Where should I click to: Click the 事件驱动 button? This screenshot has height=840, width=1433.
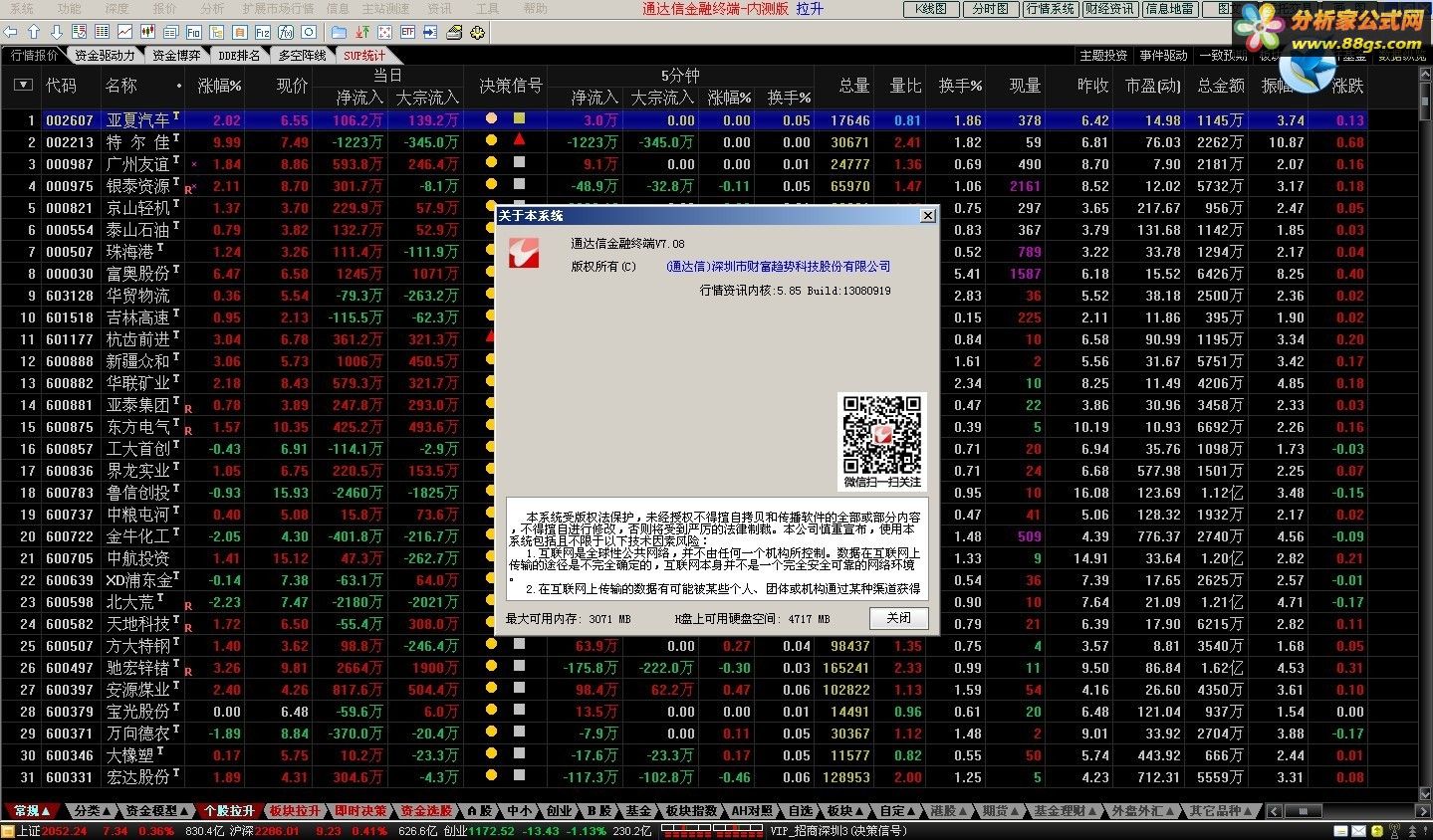click(1163, 56)
